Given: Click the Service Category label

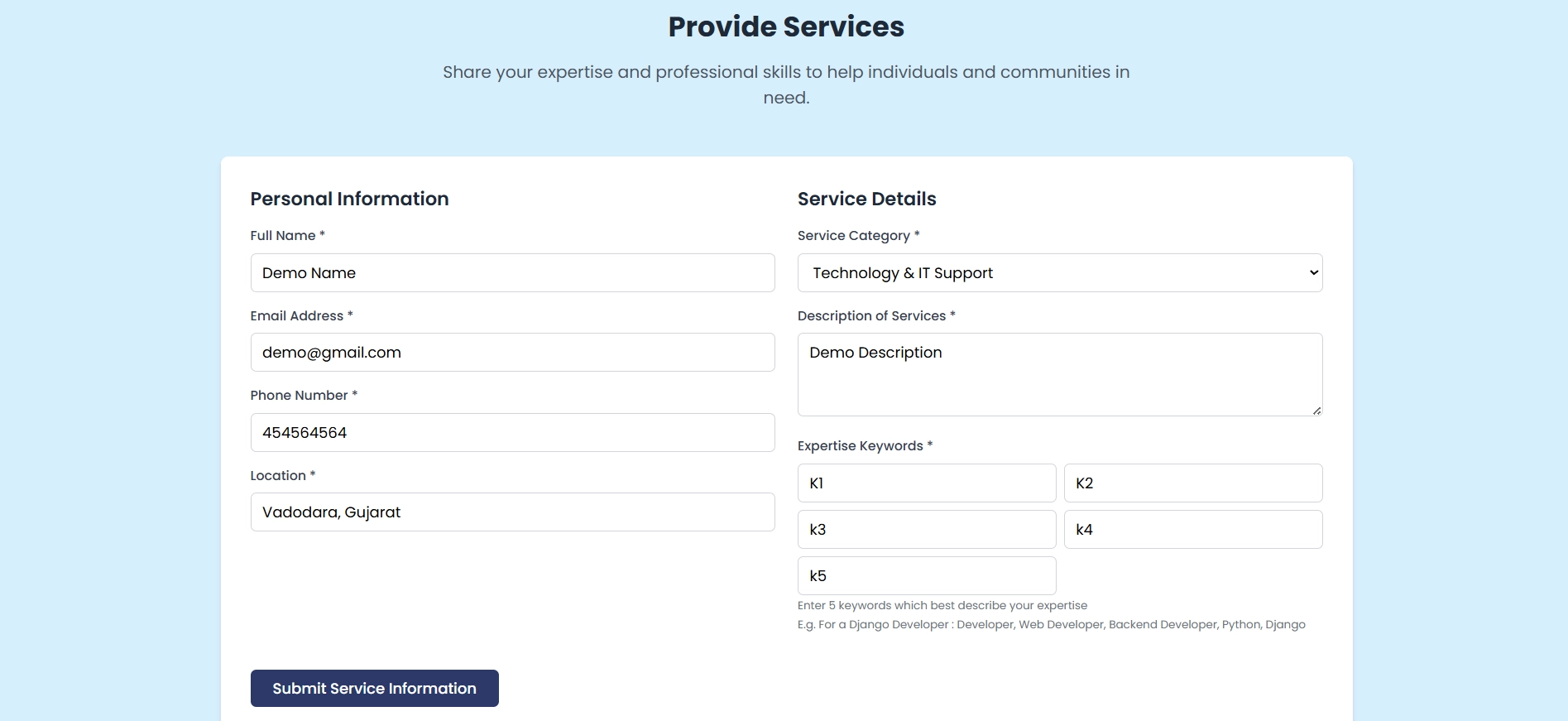Looking at the screenshot, I should pyautogui.click(x=854, y=236).
